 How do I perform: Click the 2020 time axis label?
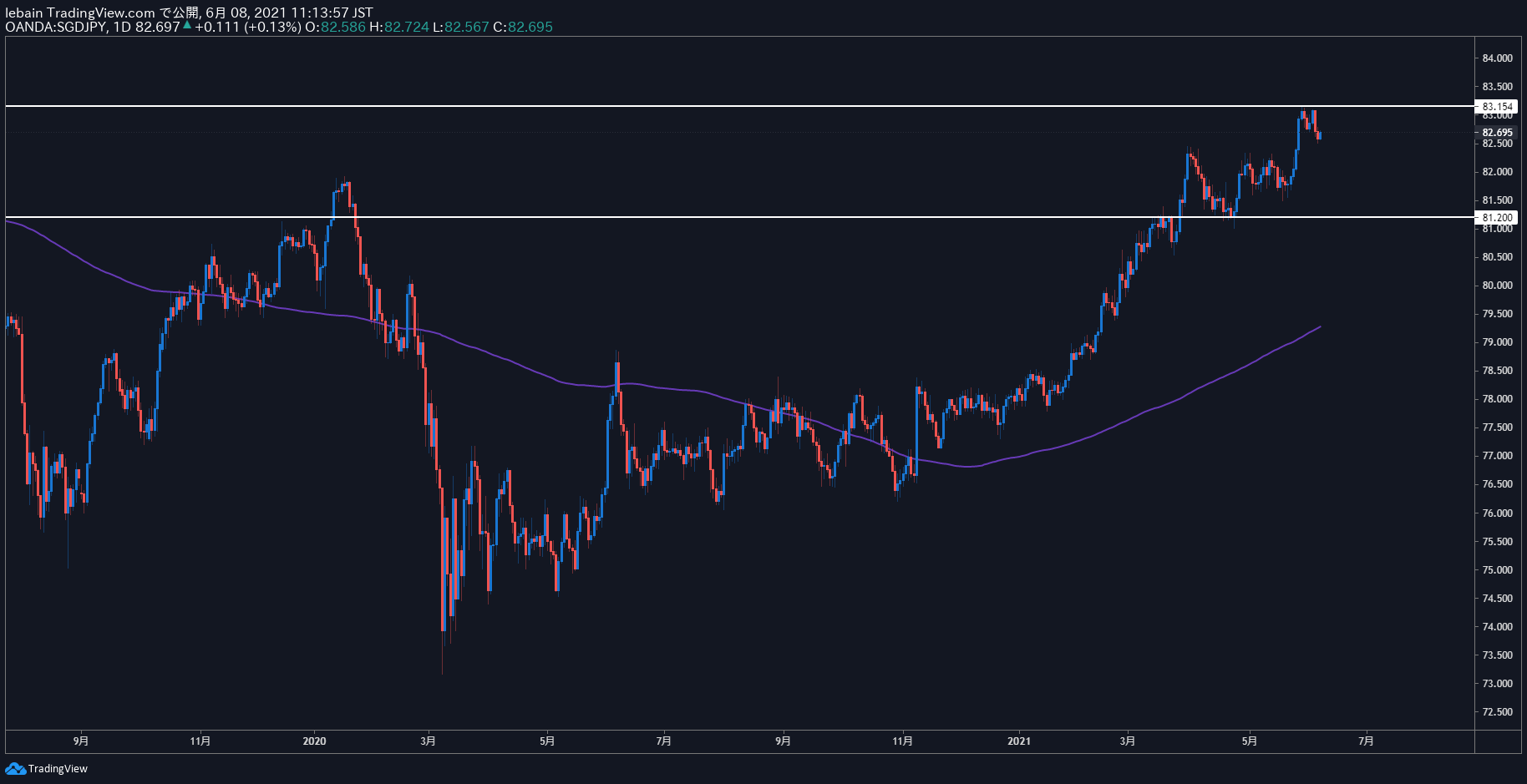tap(314, 741)
